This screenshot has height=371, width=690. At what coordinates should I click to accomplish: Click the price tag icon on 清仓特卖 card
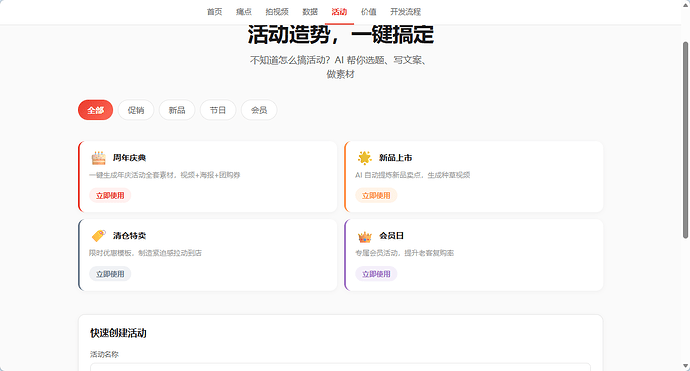click(99, 235)
